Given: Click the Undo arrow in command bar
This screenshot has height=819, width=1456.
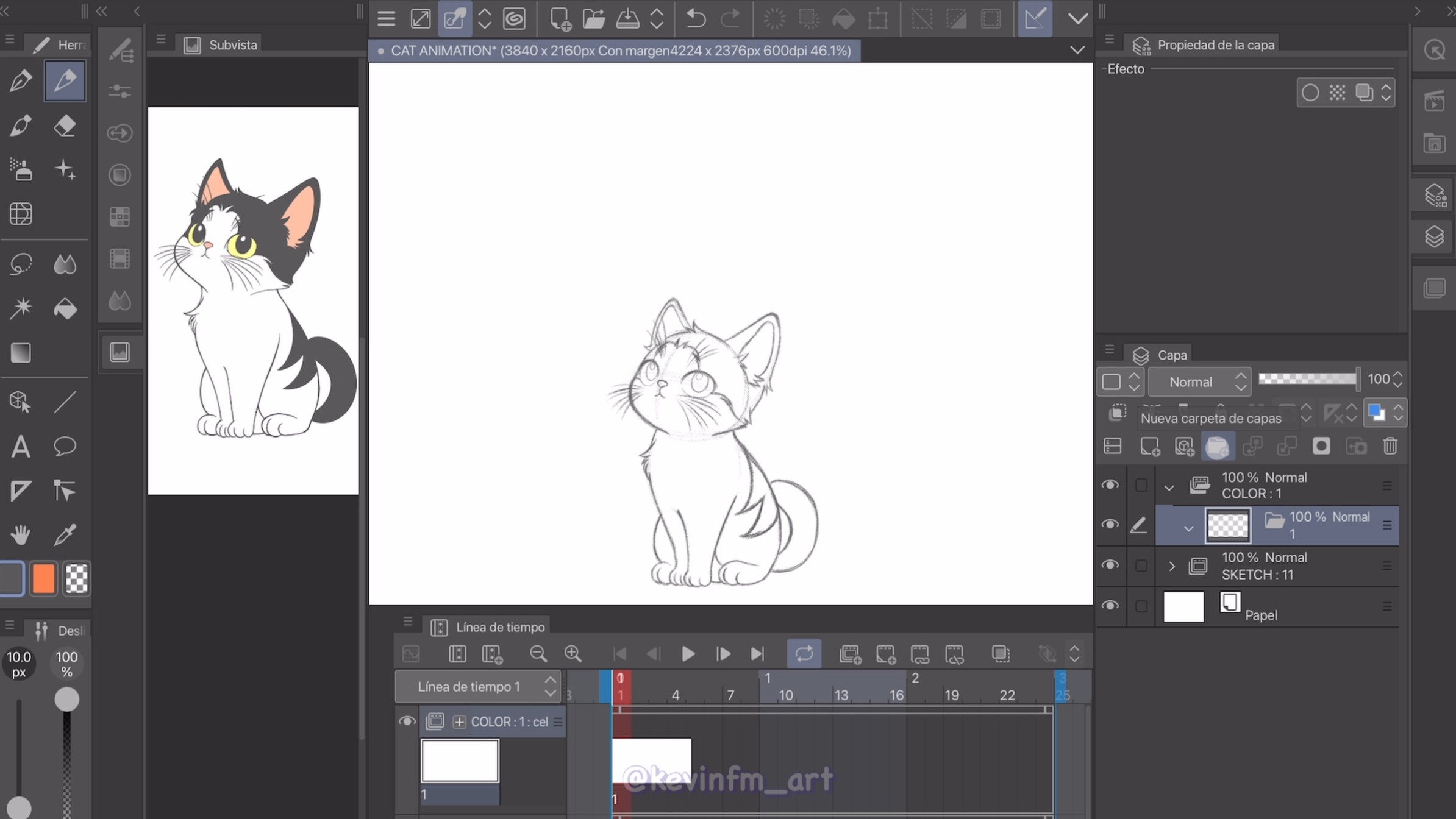Looking at the screenshot, I should point(696,18).
